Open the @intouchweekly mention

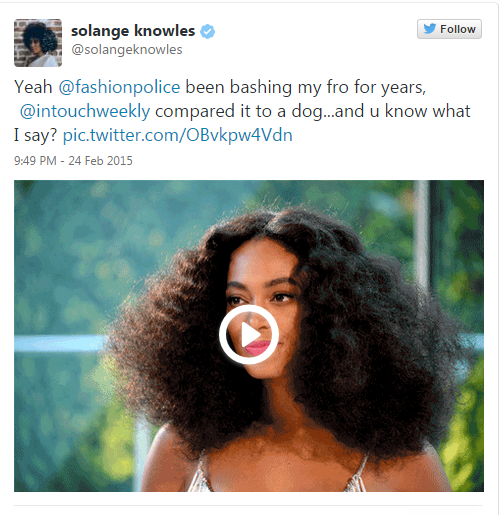(x=85, y=111)
